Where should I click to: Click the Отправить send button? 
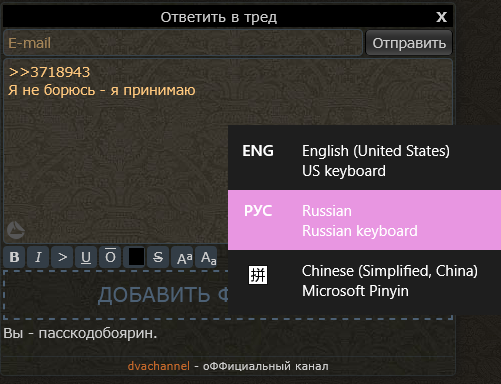(409, 43)
